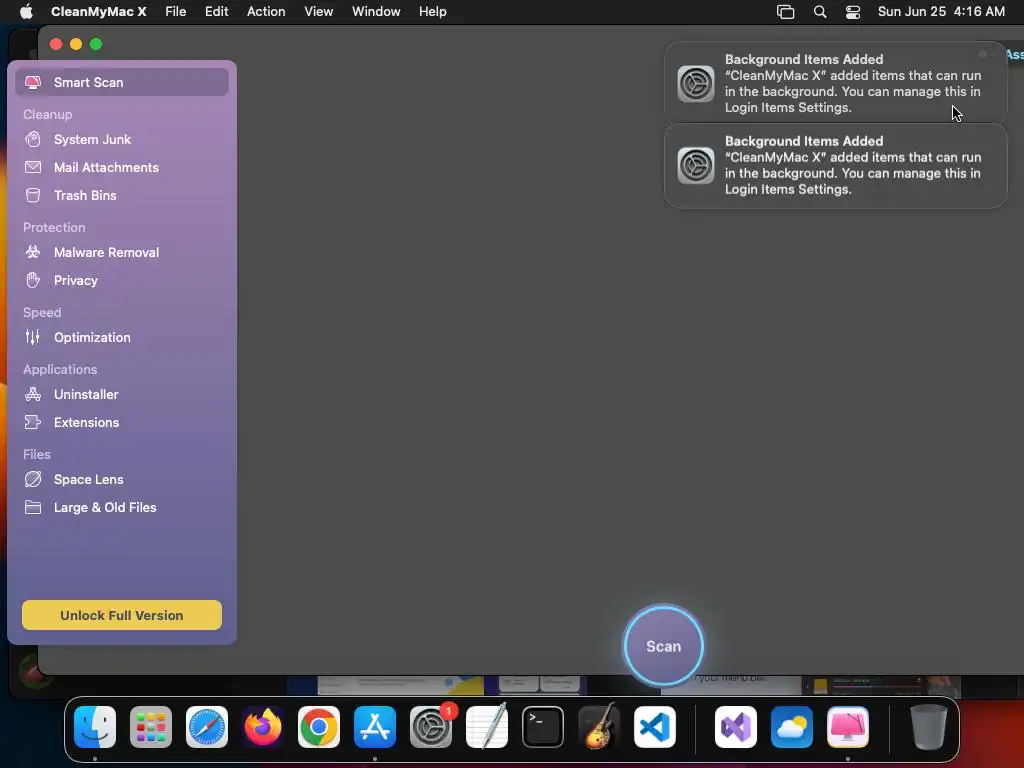Open the Edit menu
Viewport: 1024px width, 768px height.
pyautogui.click(x=216, y=12)
